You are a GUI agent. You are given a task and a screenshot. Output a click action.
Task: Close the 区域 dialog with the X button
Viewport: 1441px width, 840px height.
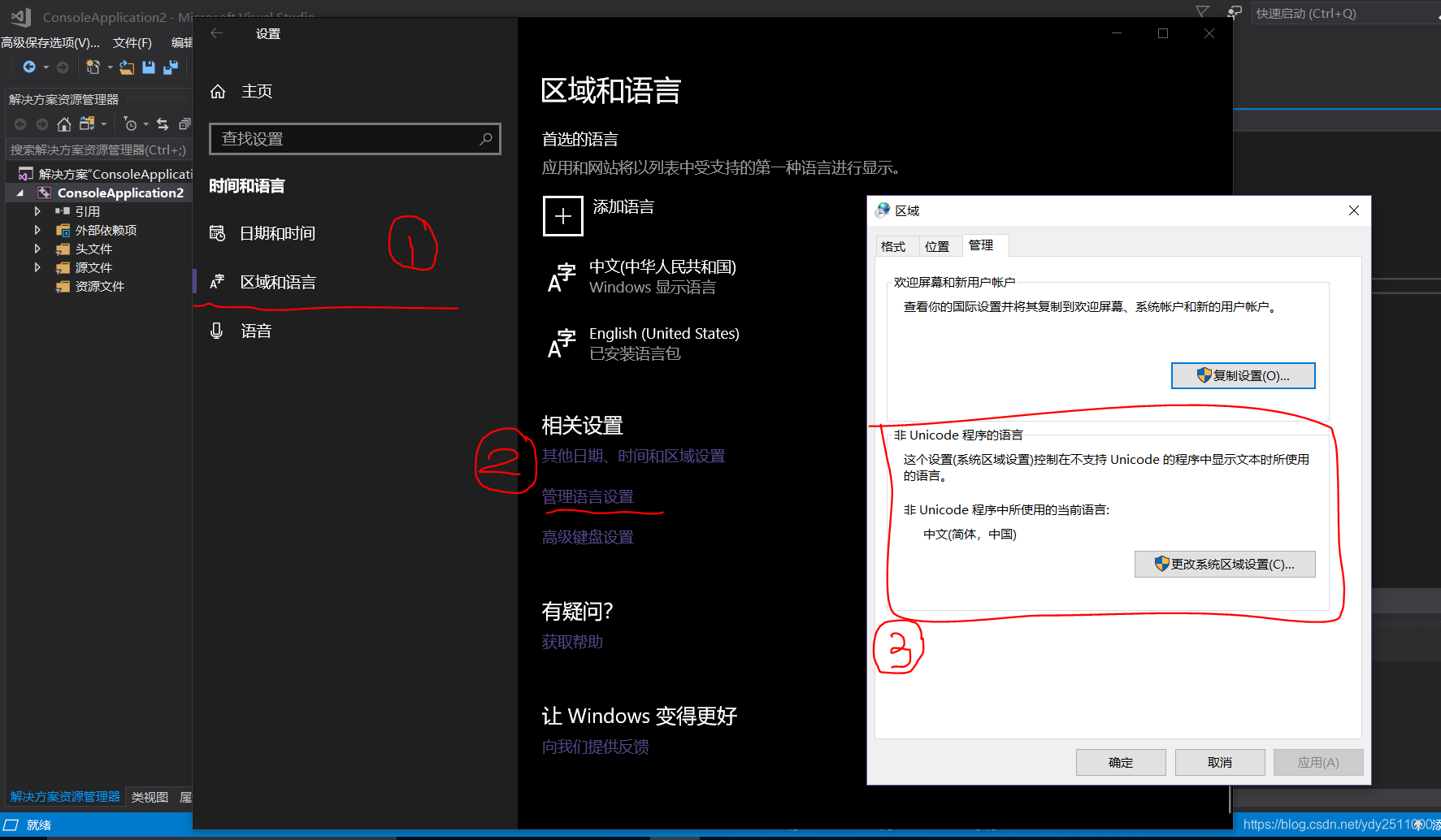pos(1354,210)
